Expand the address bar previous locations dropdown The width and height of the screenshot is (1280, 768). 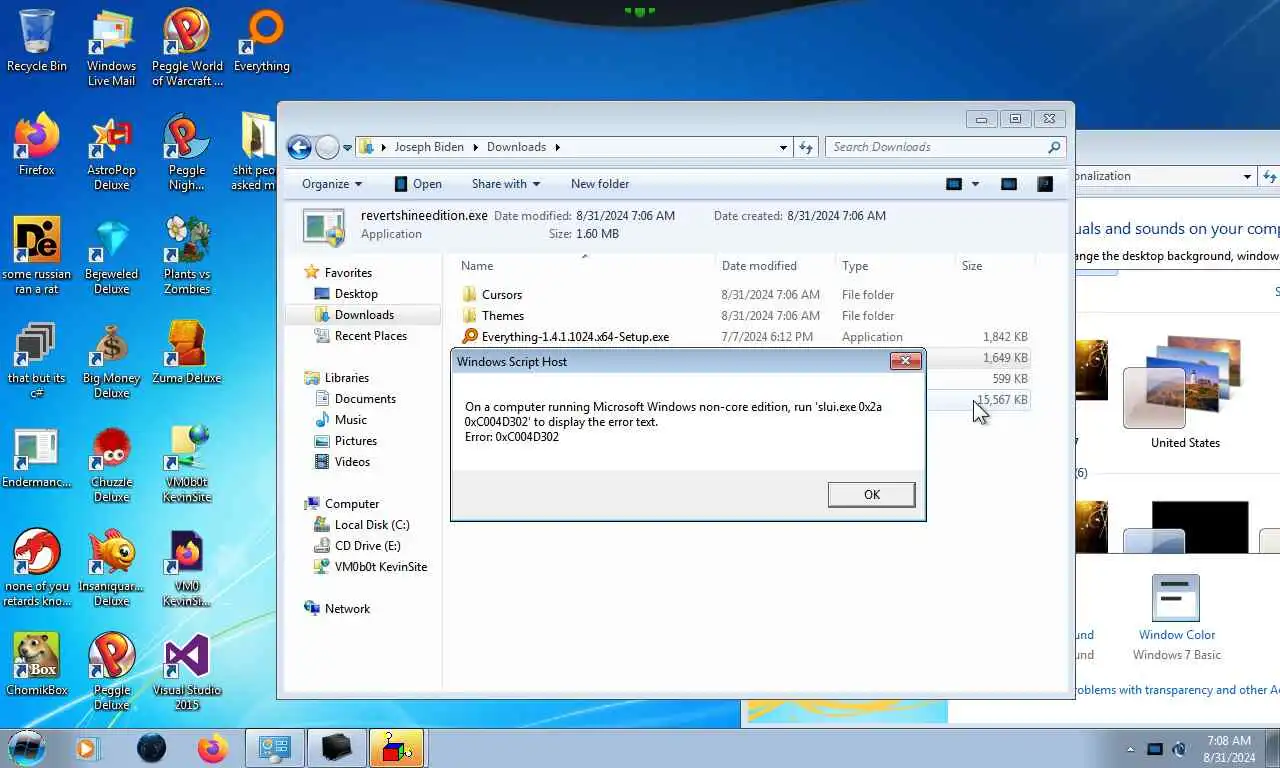tap(783, 147)
